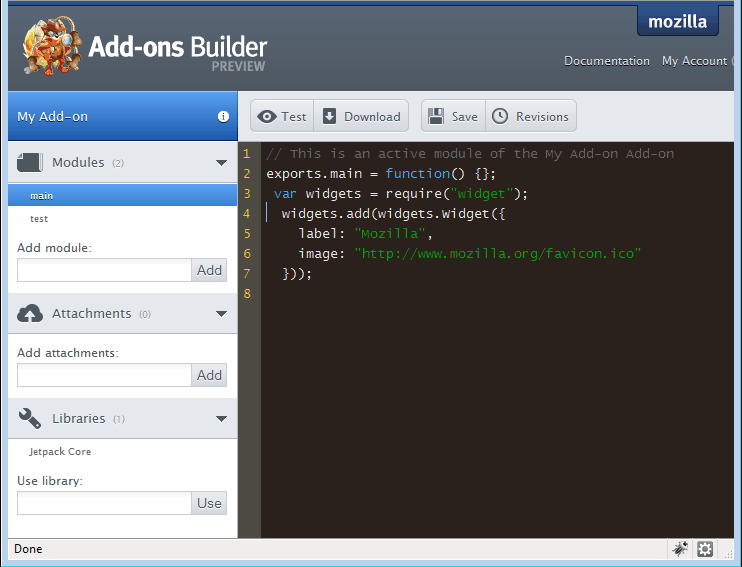Click Add button for new module
742x567 pixels.
pos(209,270)
